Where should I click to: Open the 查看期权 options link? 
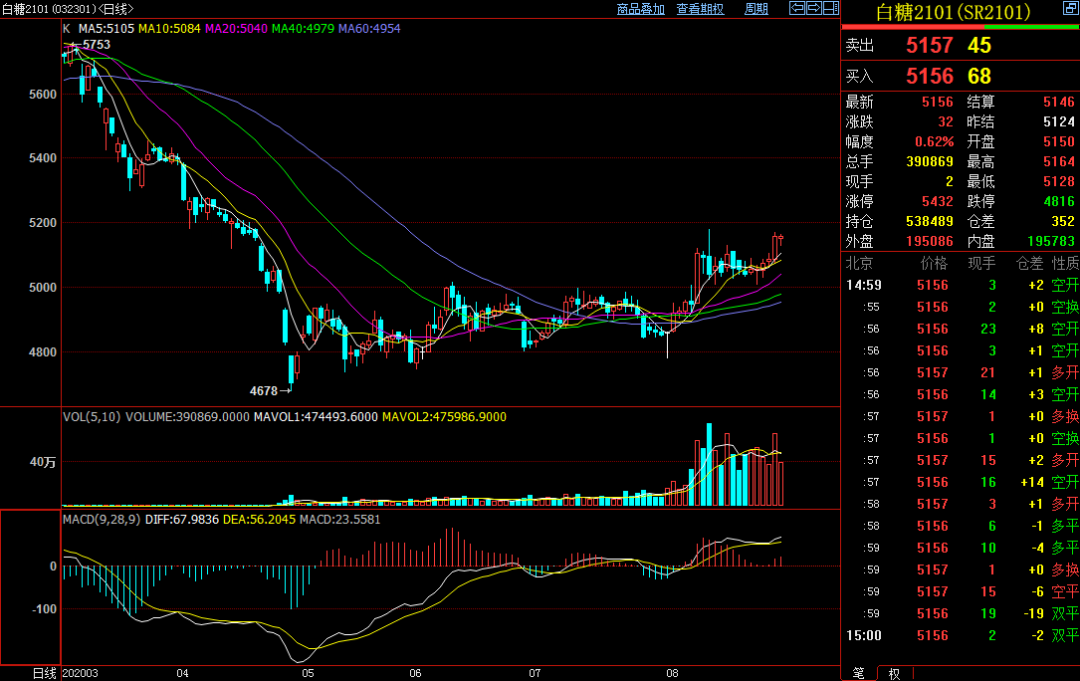700,9
